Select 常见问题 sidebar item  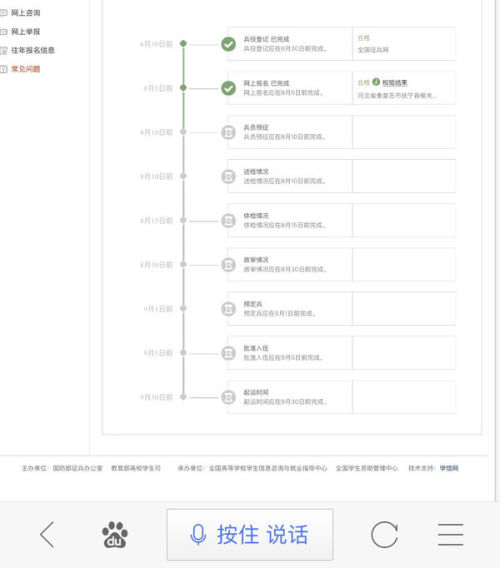tap(26, 69)
